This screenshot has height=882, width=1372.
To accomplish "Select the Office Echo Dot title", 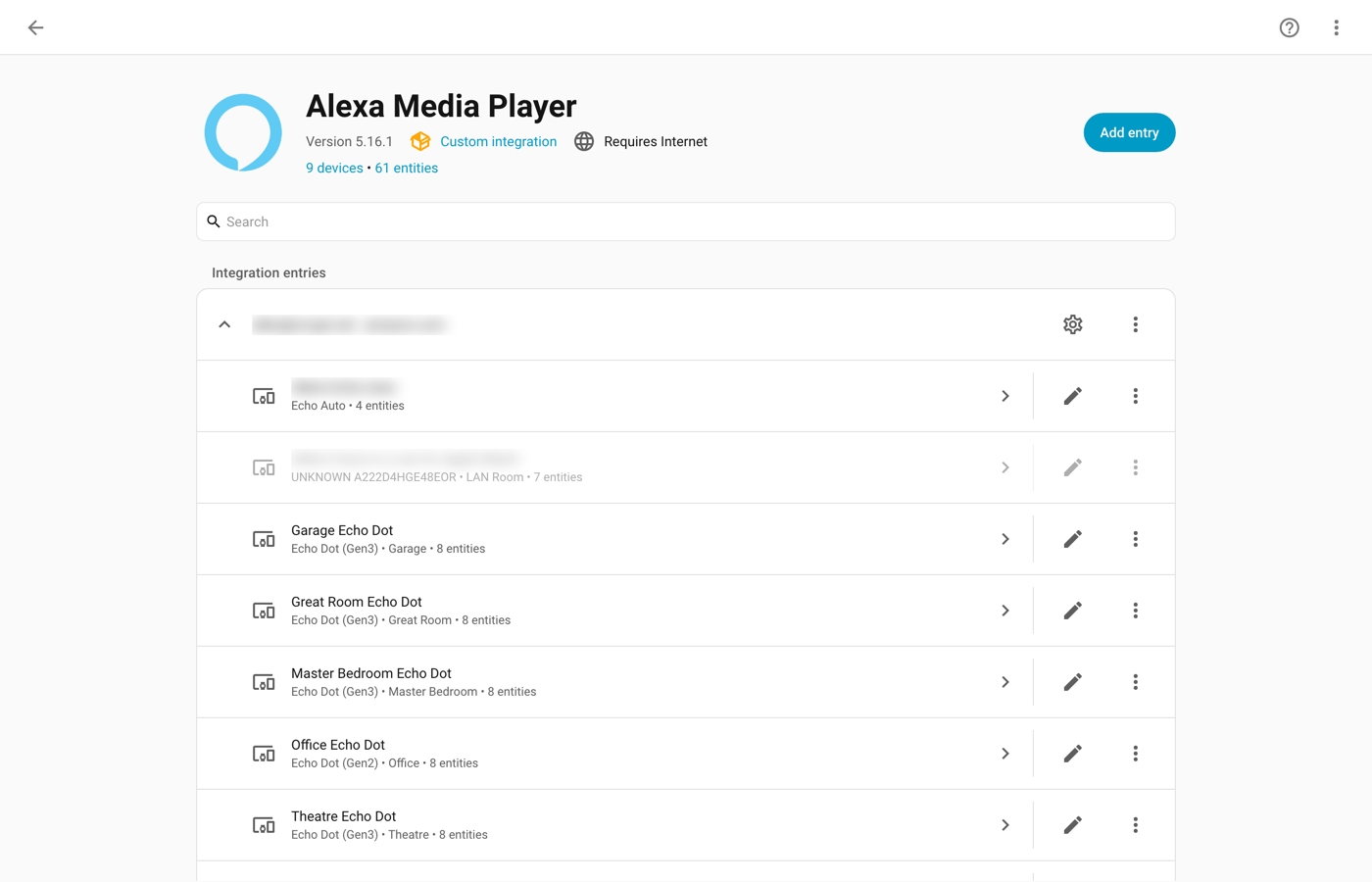I will tap(338, 745).
